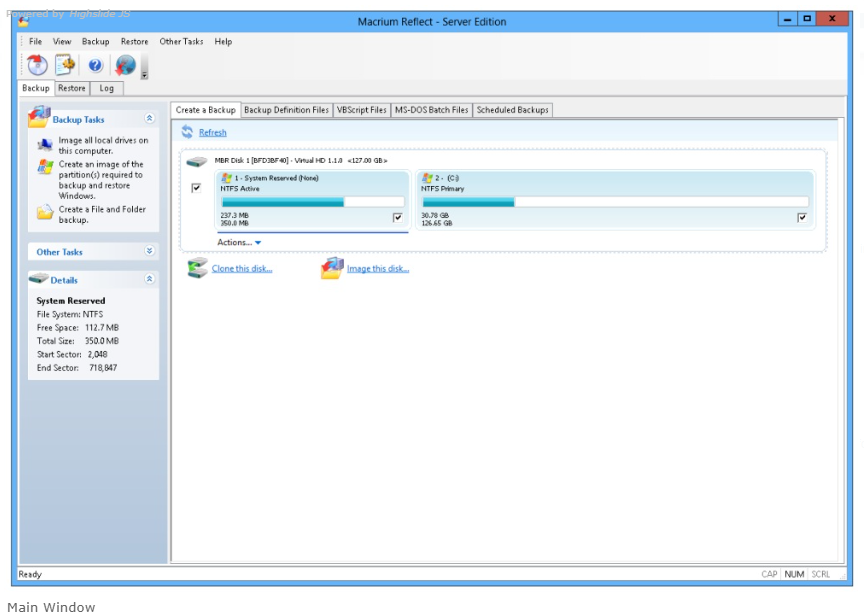The image size is (864, 616).
Task: Toggle the C: partition checkbox
Action: coord(802,217)
